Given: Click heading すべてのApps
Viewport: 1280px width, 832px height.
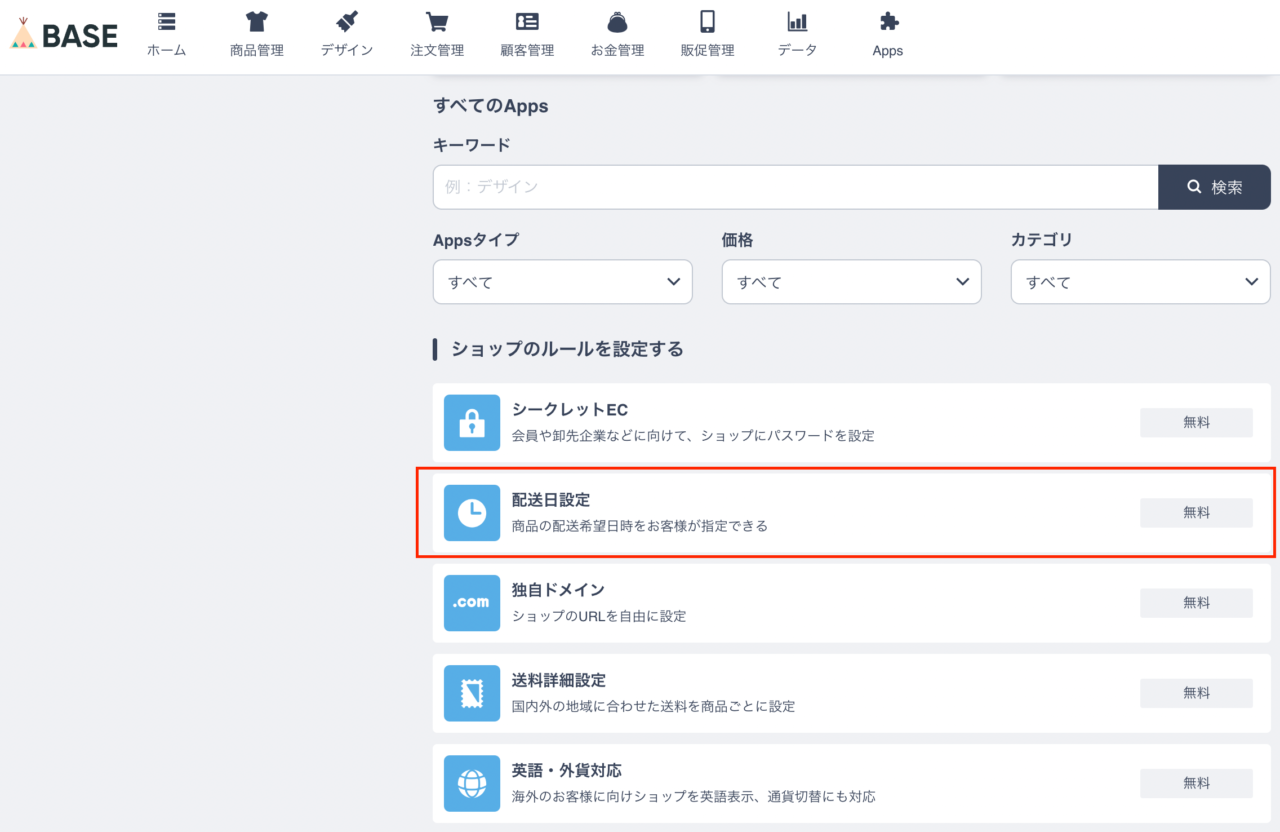Looking at the screenshot, I should [x=491, y=106].
